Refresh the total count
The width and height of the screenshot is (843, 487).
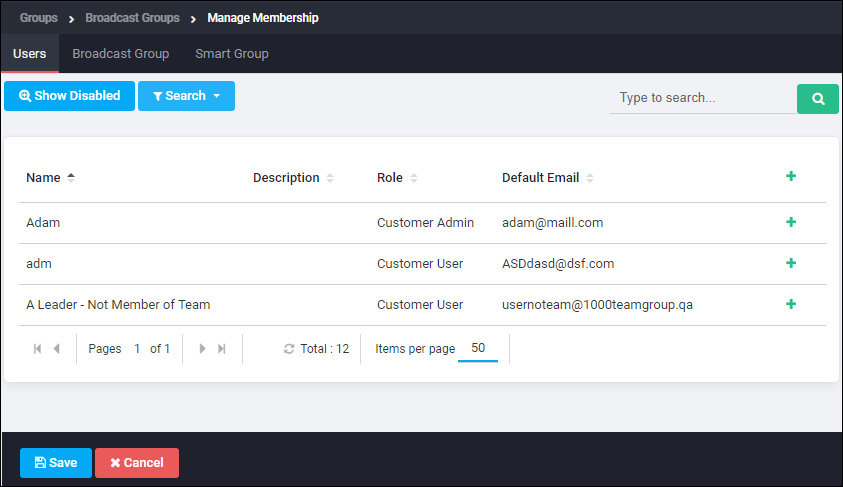[x=289, y=349]
